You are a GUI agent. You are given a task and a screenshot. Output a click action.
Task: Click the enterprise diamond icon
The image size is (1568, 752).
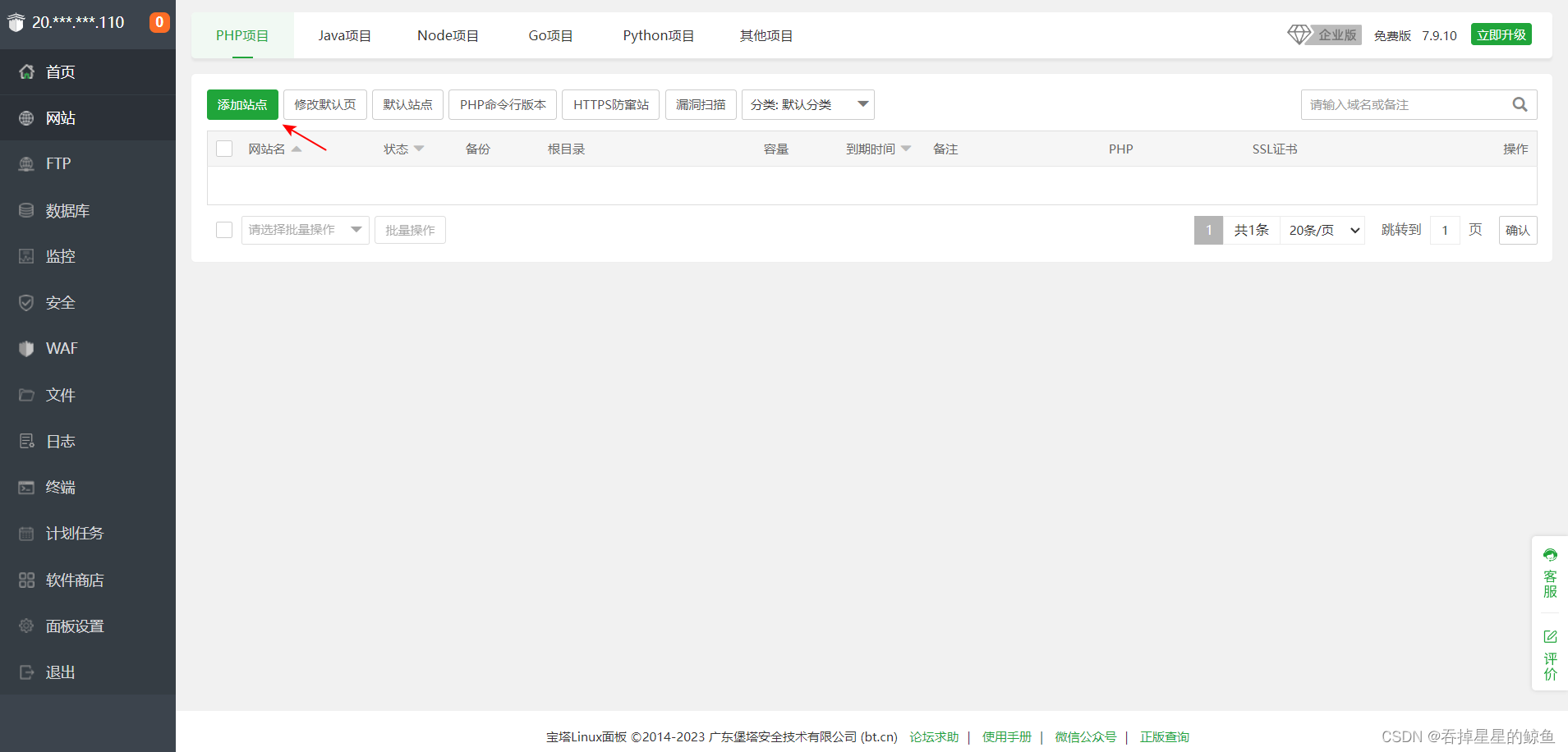click(x=1299, y=34)
